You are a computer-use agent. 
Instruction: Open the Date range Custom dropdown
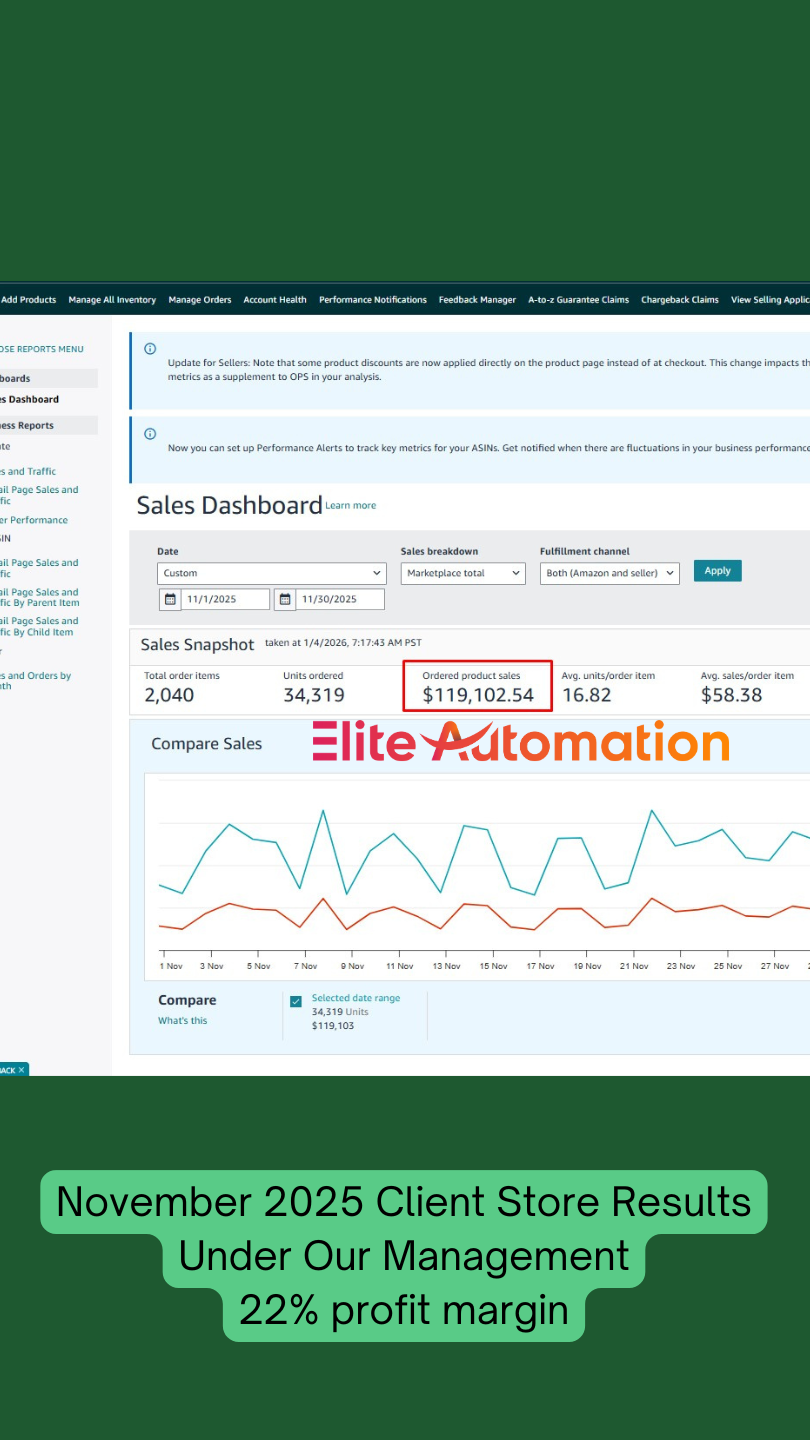[271, 573]
